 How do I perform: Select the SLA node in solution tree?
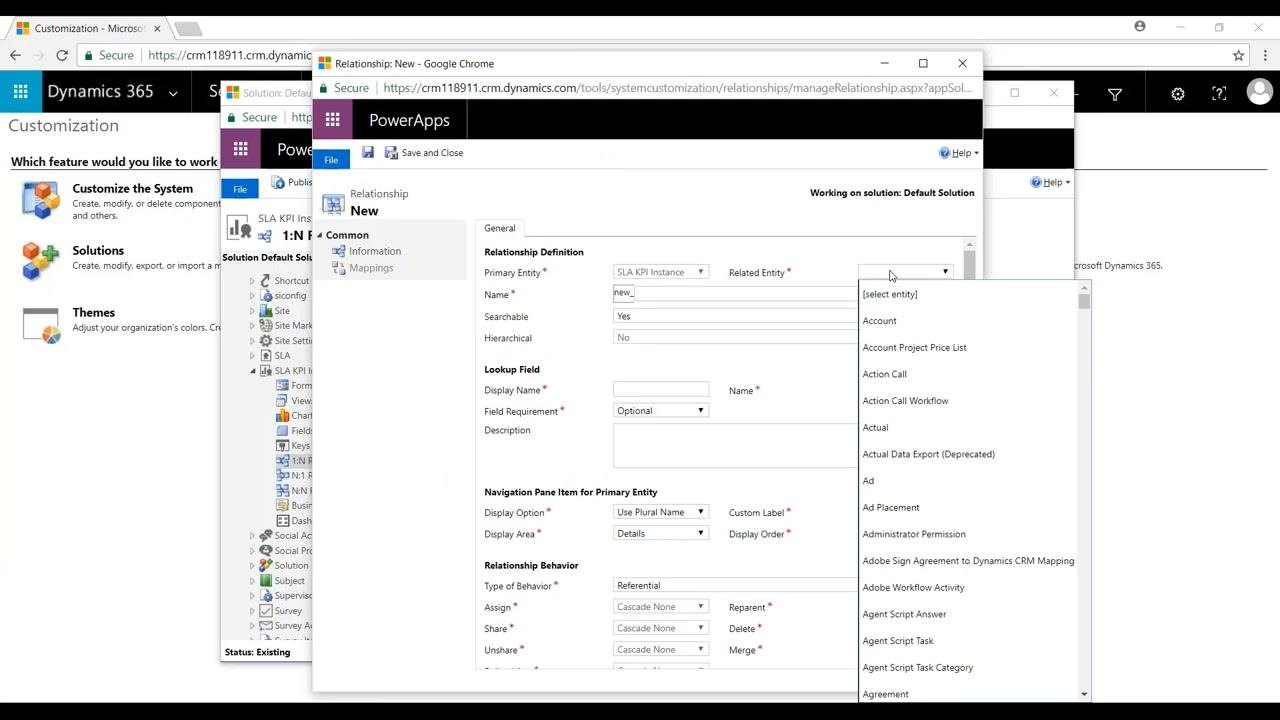(282, 356)
